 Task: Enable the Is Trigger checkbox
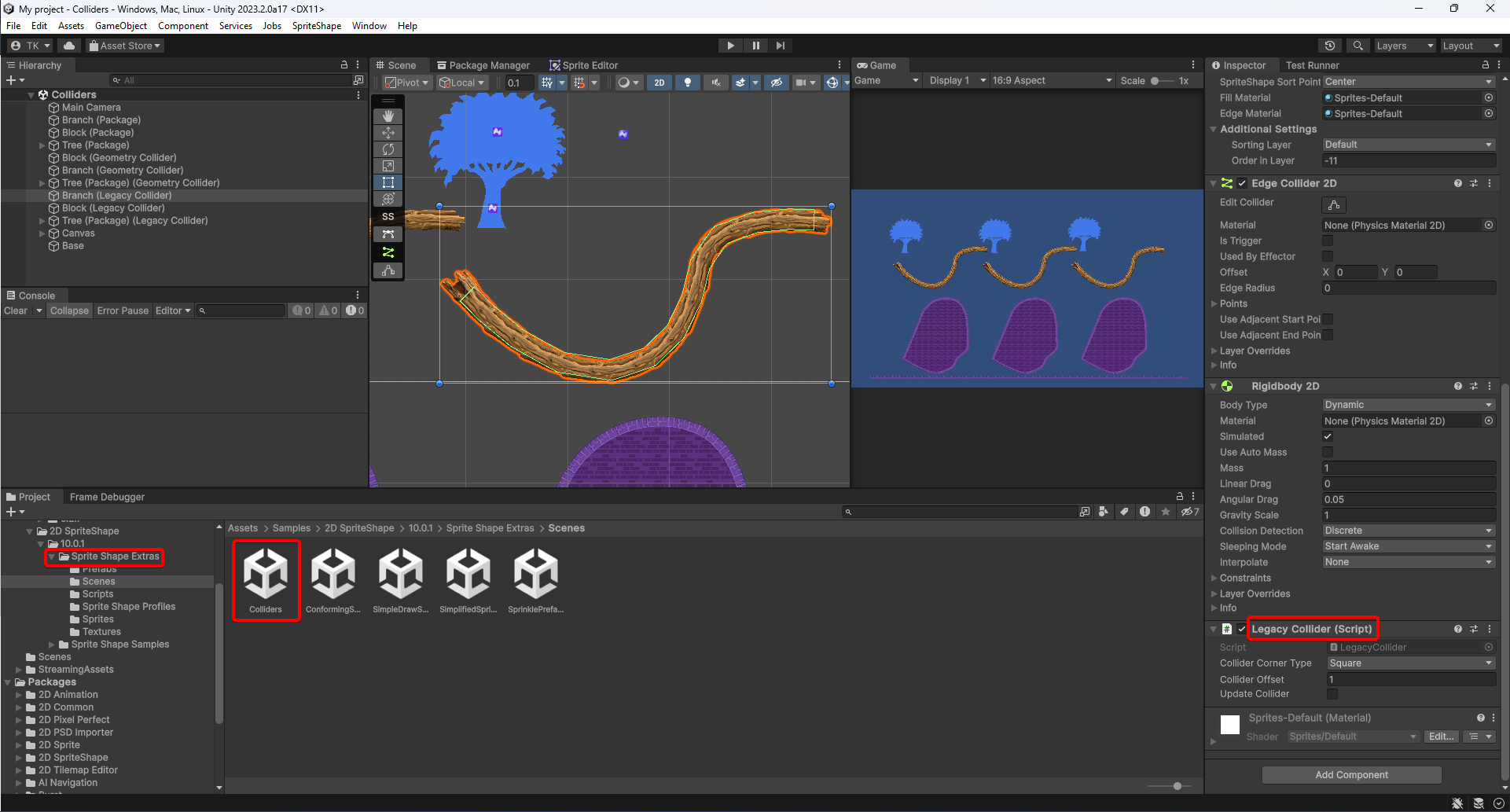(x=1327, y=241)
